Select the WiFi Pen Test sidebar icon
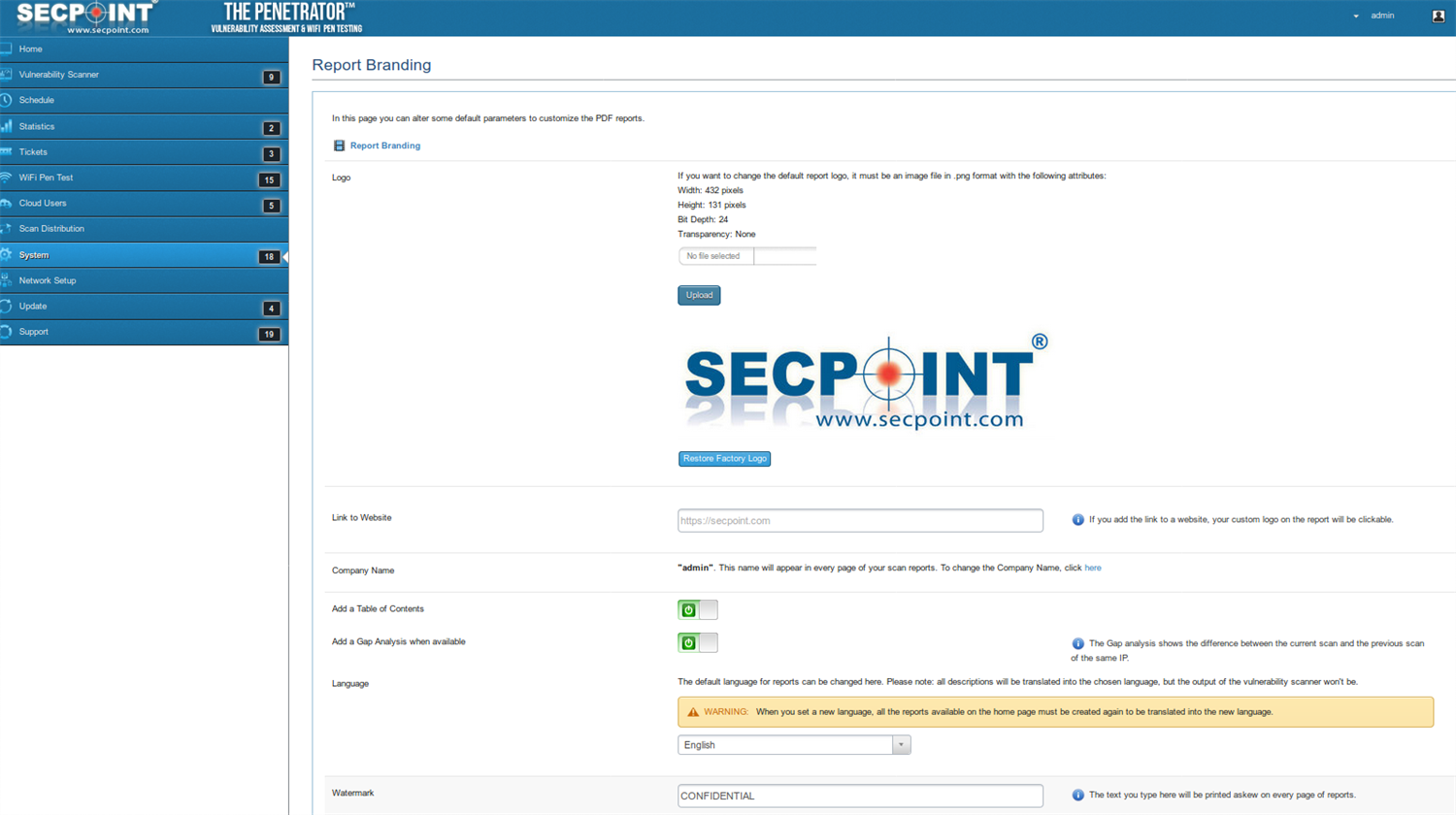The height and width of the screenshot is (815, 1456). [10, 178]
